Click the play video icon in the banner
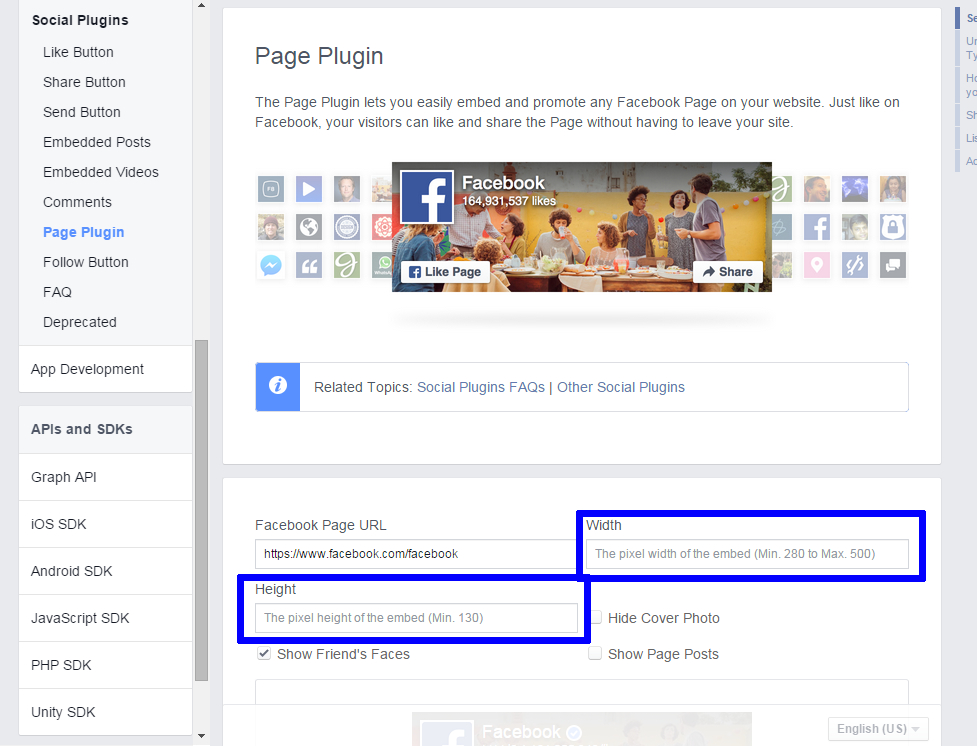977x746 pixels. 309,189
